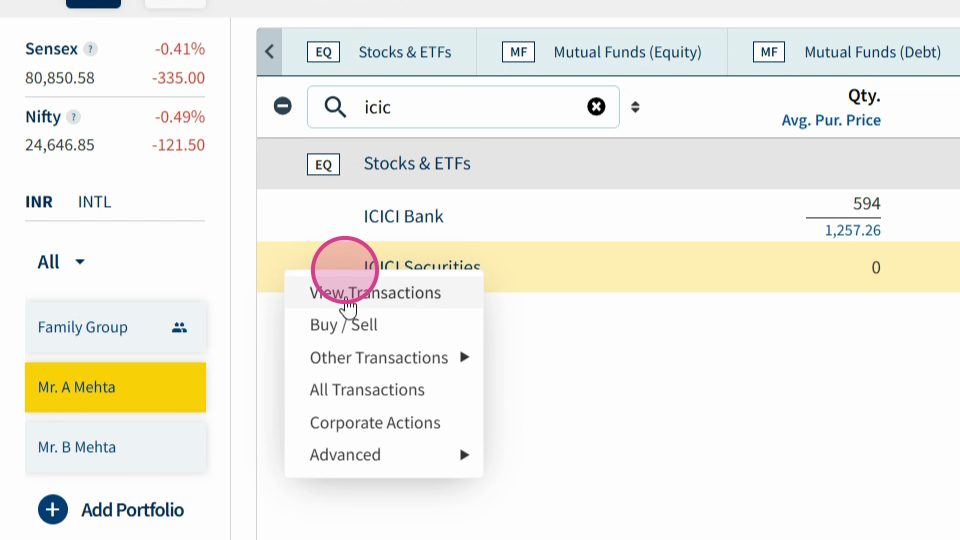Click the Family Group people icon
Image resolution: width=960 pixels, height=540 pixels.
179,328
